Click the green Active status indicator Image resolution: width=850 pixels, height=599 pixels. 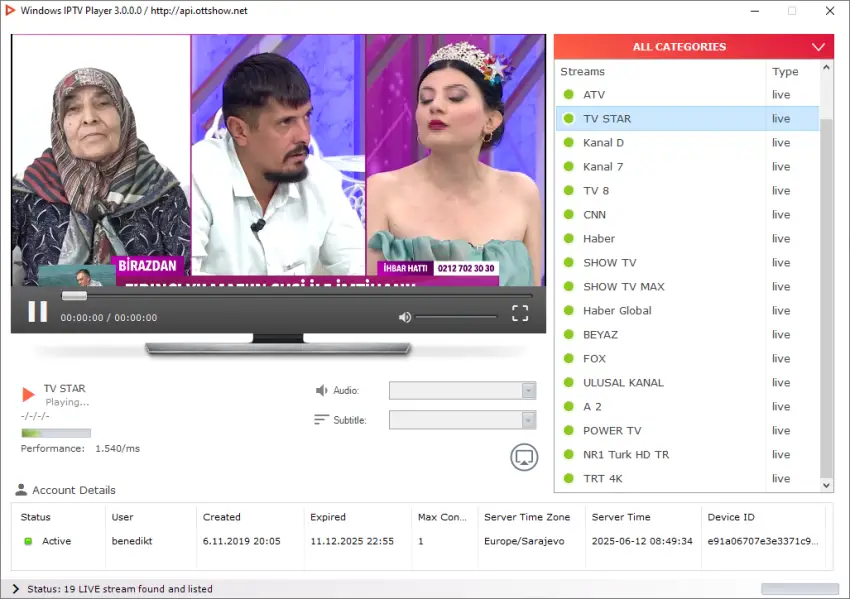pos(28,541)
